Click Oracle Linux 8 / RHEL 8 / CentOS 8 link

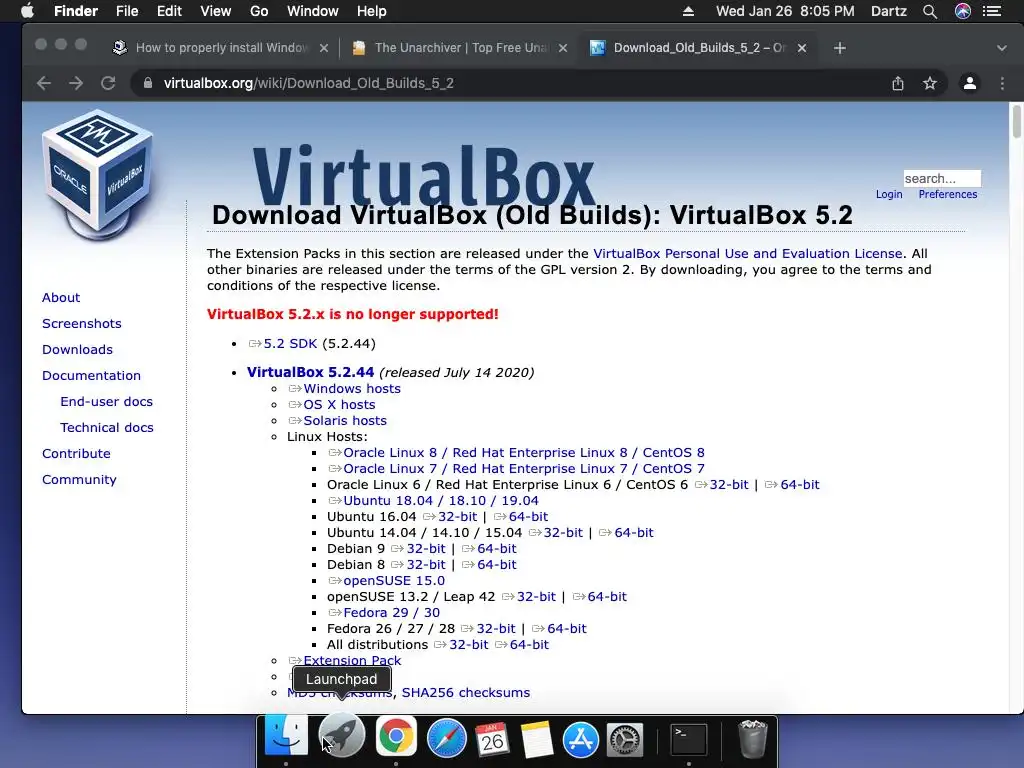click(x=524, y=453)
